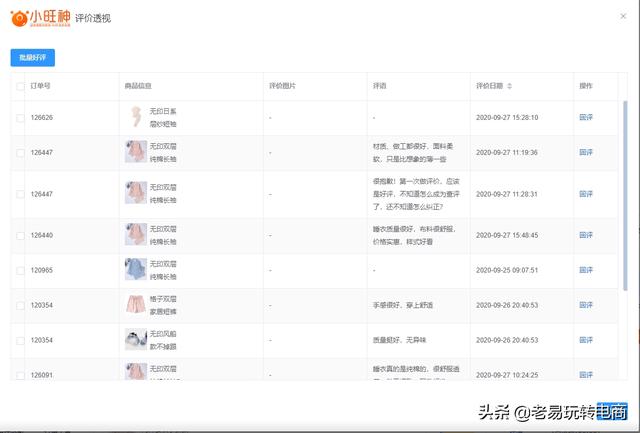Click the pink 格子双层 shorts thumbnail
This screenshot has height=433, width=640.
pyautogui.click(x=135, y=304)
